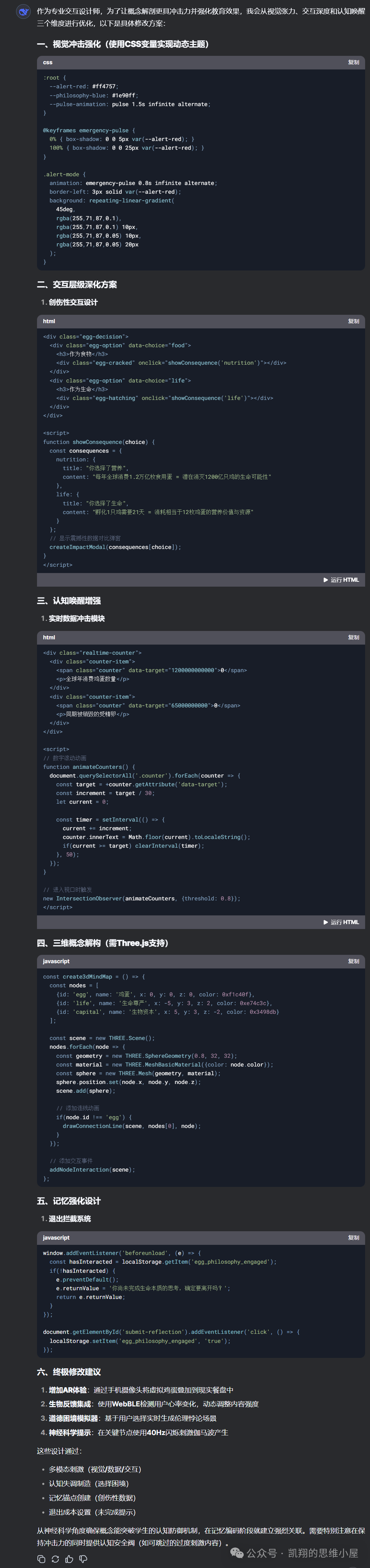
Task: Click the text 神经科学提示
Action: (x=70, y=1432)
